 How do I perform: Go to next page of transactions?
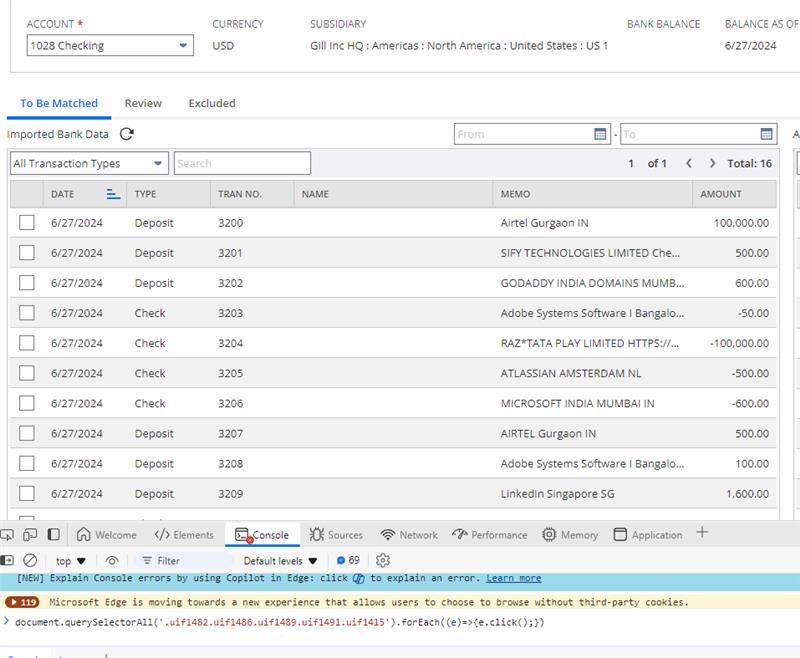(712, 163)
